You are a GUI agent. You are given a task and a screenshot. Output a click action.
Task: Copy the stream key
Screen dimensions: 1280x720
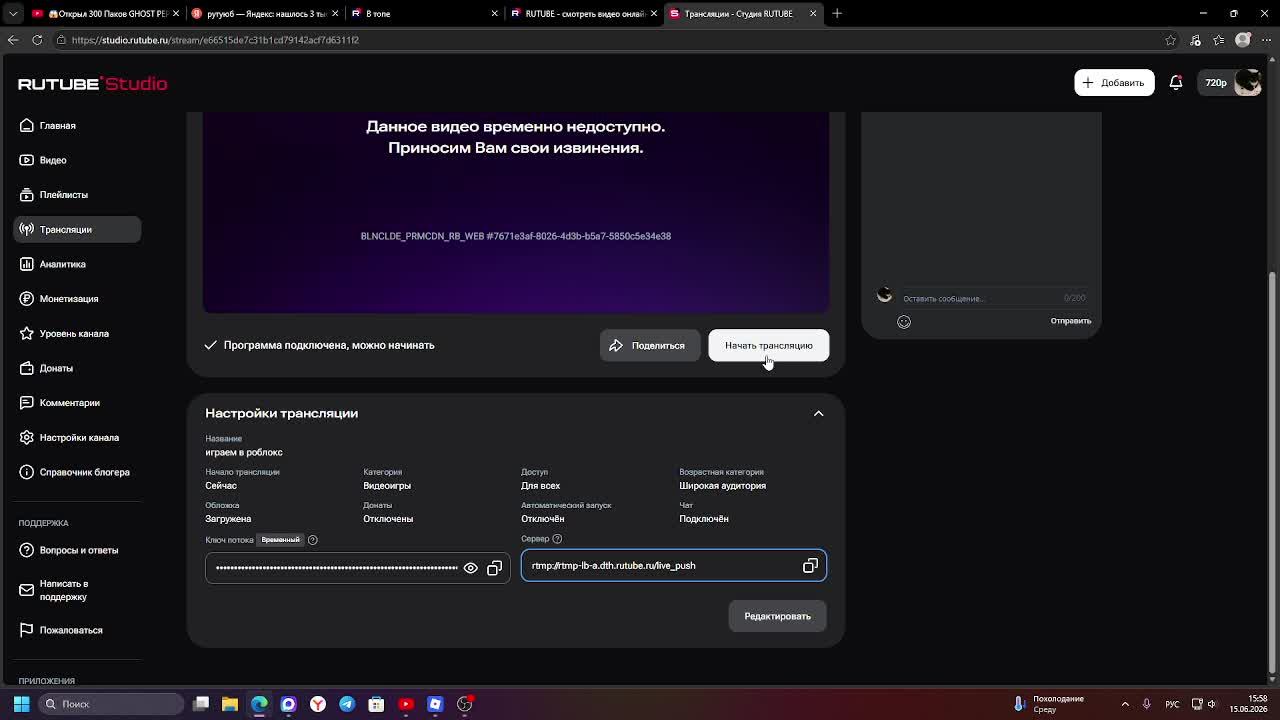494,568
